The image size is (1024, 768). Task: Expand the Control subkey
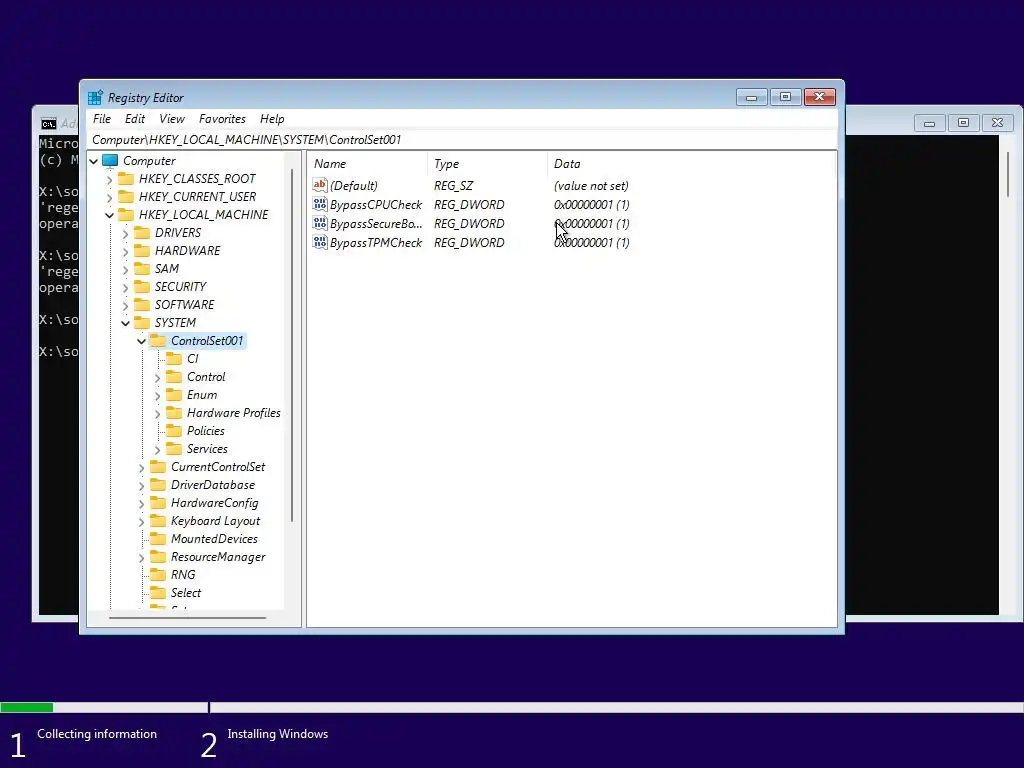tap(157, 377)
